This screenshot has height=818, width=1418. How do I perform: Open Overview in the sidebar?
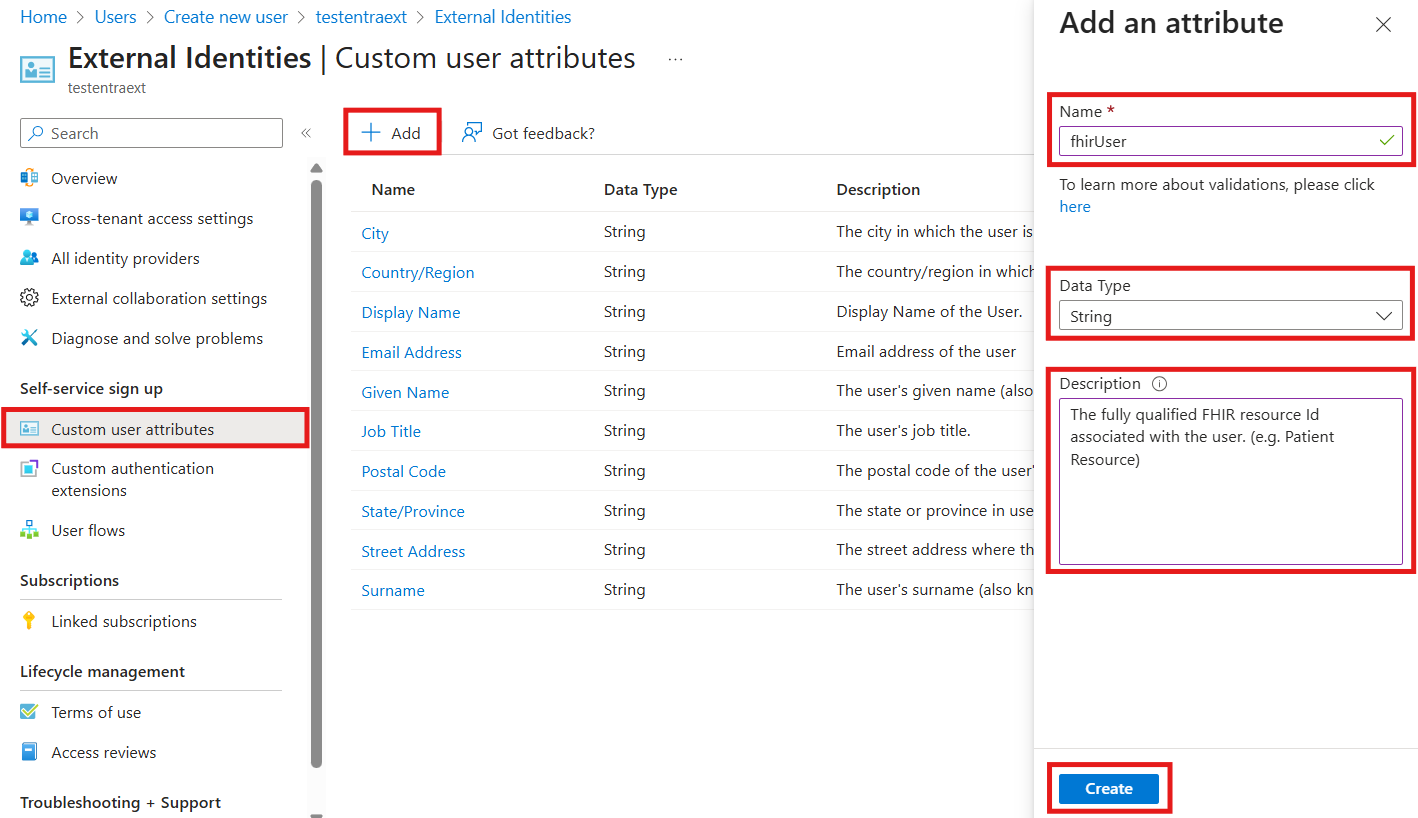(x=83, y=177)
